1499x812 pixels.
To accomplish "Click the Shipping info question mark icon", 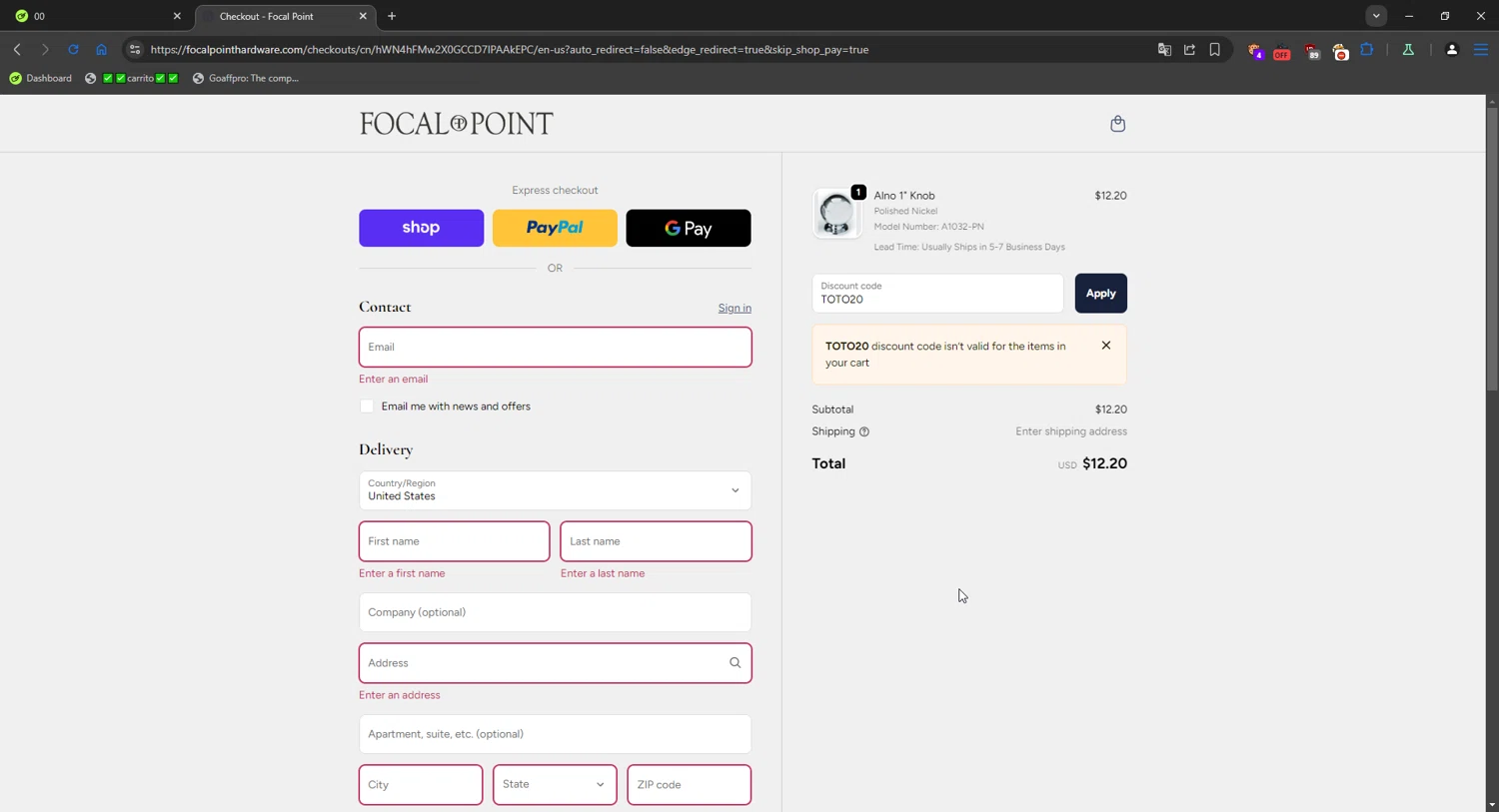I will [864, 431].
